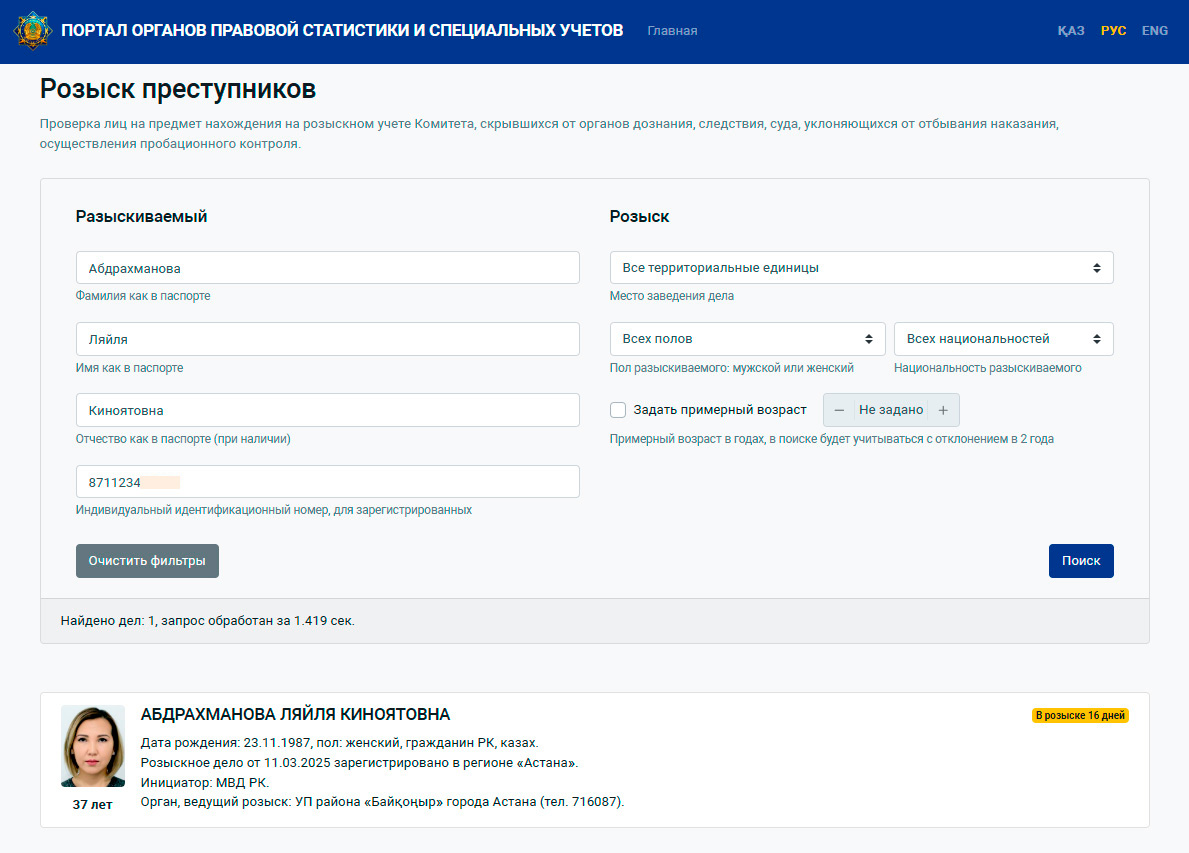Open the 'Все территориальные единицы' dropdown
Screen dimensions: 1189x853
pos(861,268)
